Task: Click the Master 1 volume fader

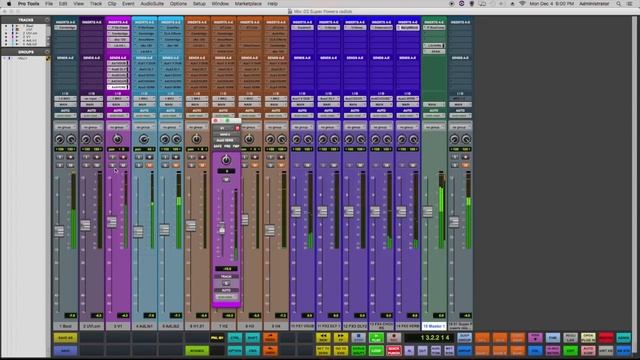Action: click(428, 211)
